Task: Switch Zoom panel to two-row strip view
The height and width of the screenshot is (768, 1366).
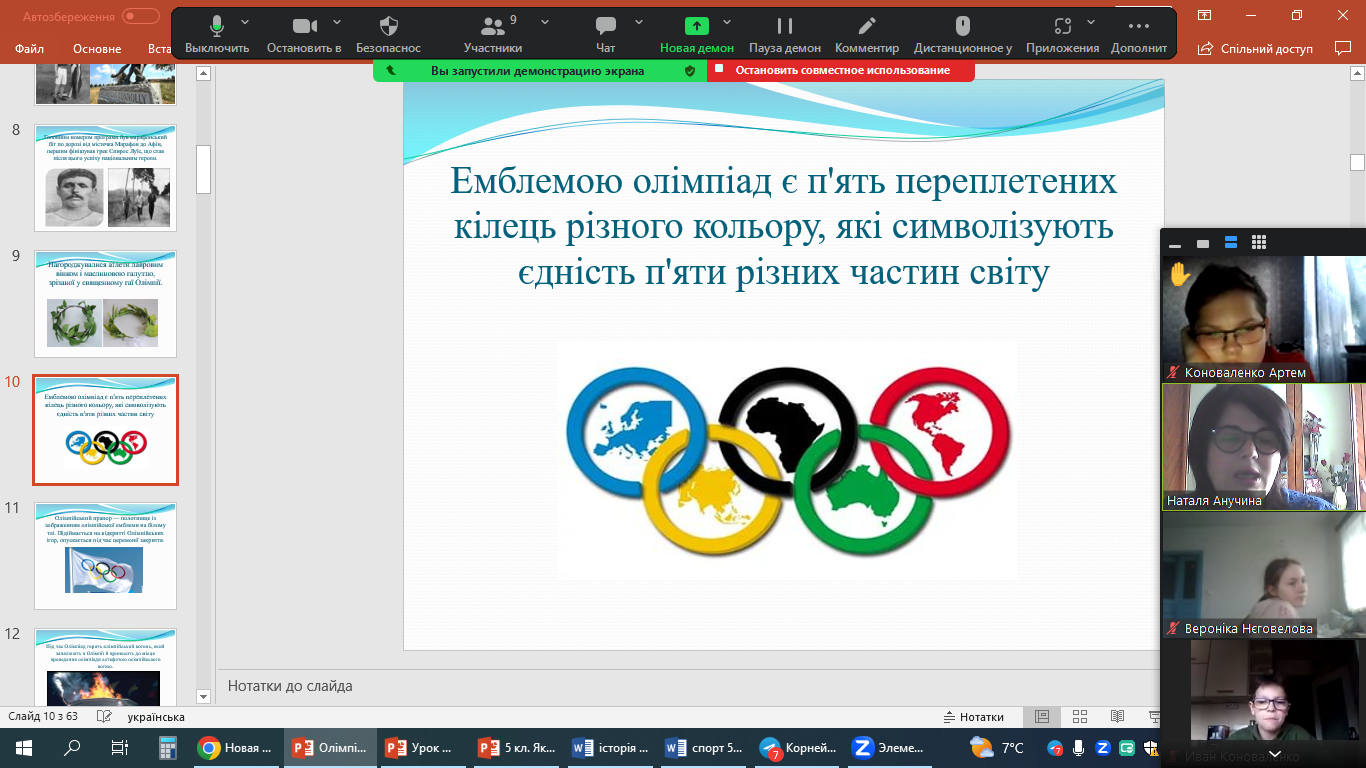Action: (1231, 243)
